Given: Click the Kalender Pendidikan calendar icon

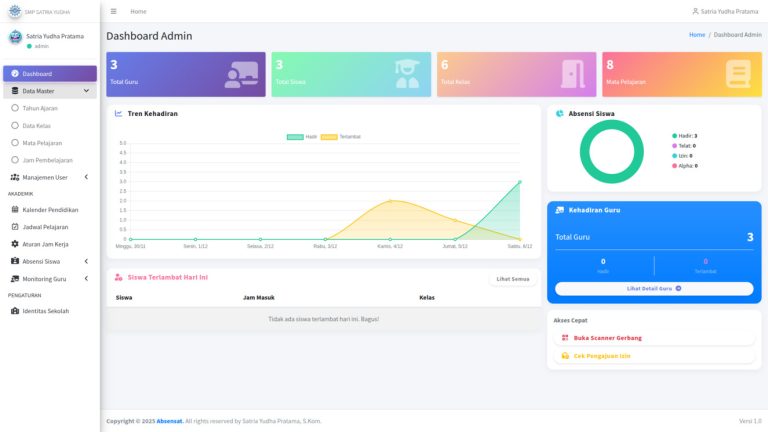Looking at the screenshot, I should (x=14, y=210).
